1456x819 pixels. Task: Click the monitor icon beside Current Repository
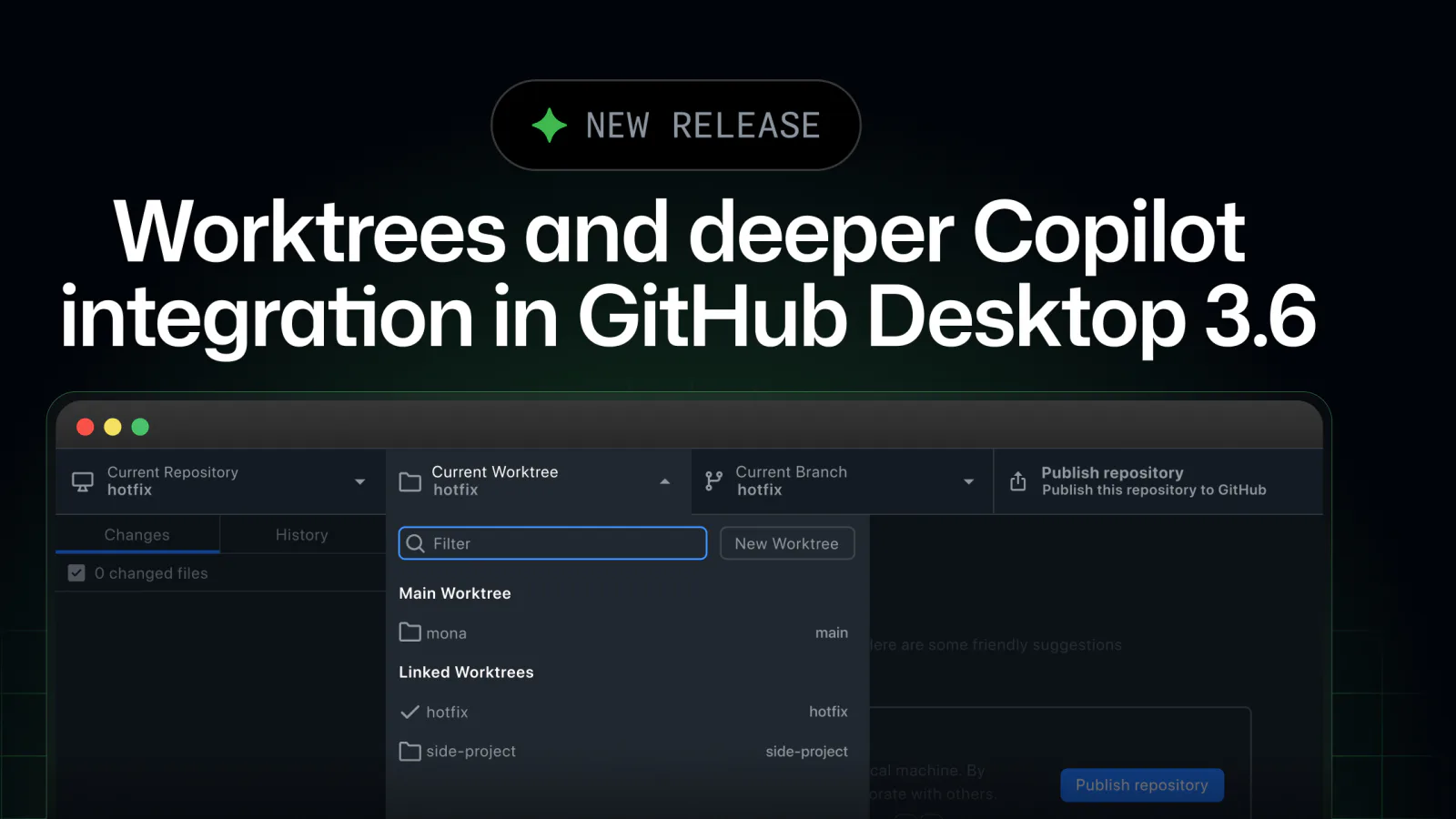click(x=83, y=481)
